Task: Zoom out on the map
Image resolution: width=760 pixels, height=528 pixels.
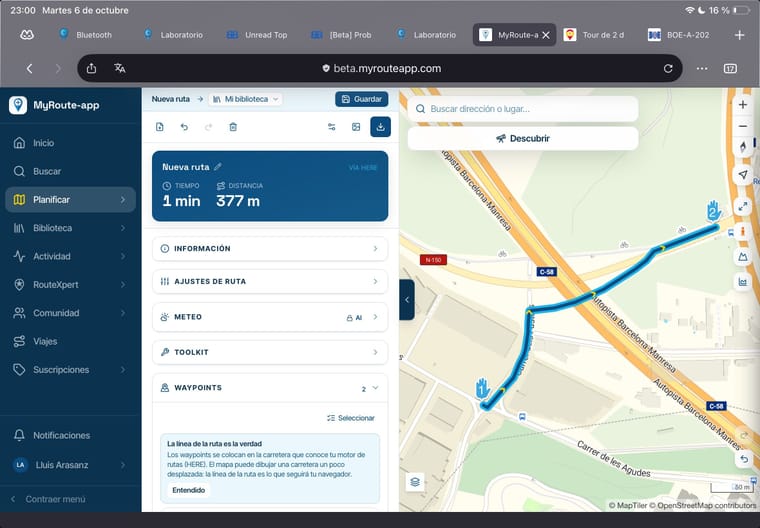Action: coord(743,126)
